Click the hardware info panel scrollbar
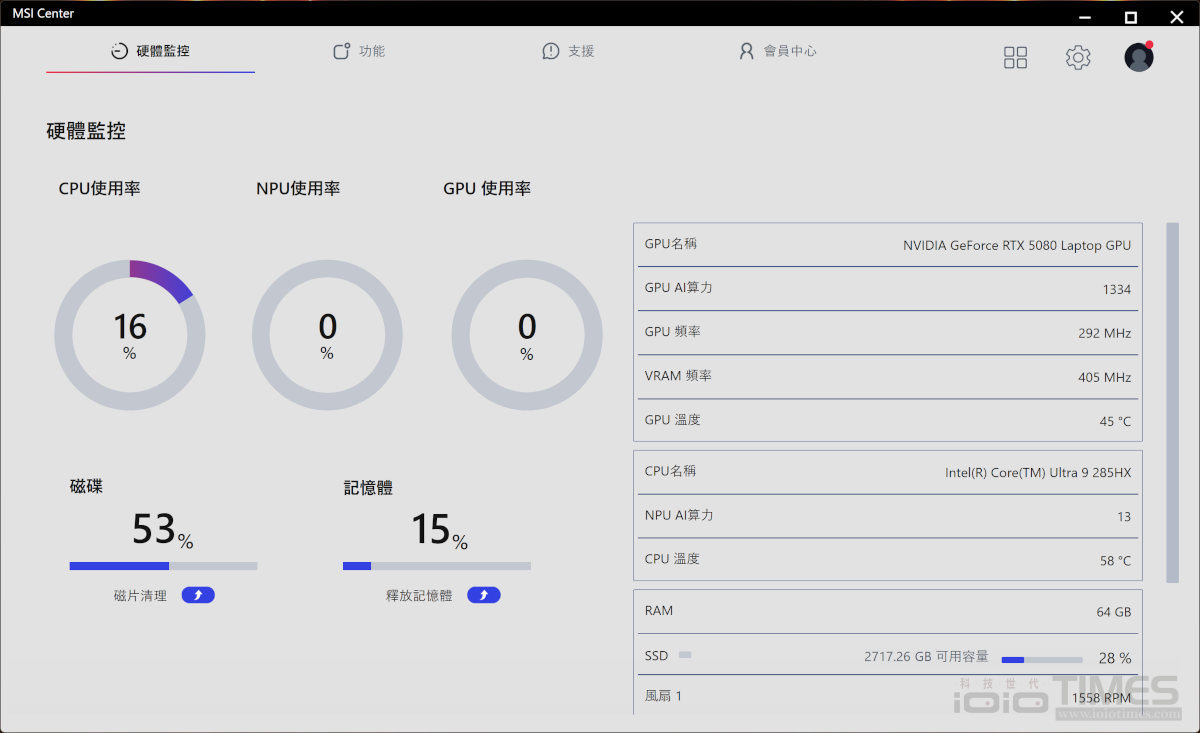The height and width of the screenshot is (733, 1200). coord(1173,402)
